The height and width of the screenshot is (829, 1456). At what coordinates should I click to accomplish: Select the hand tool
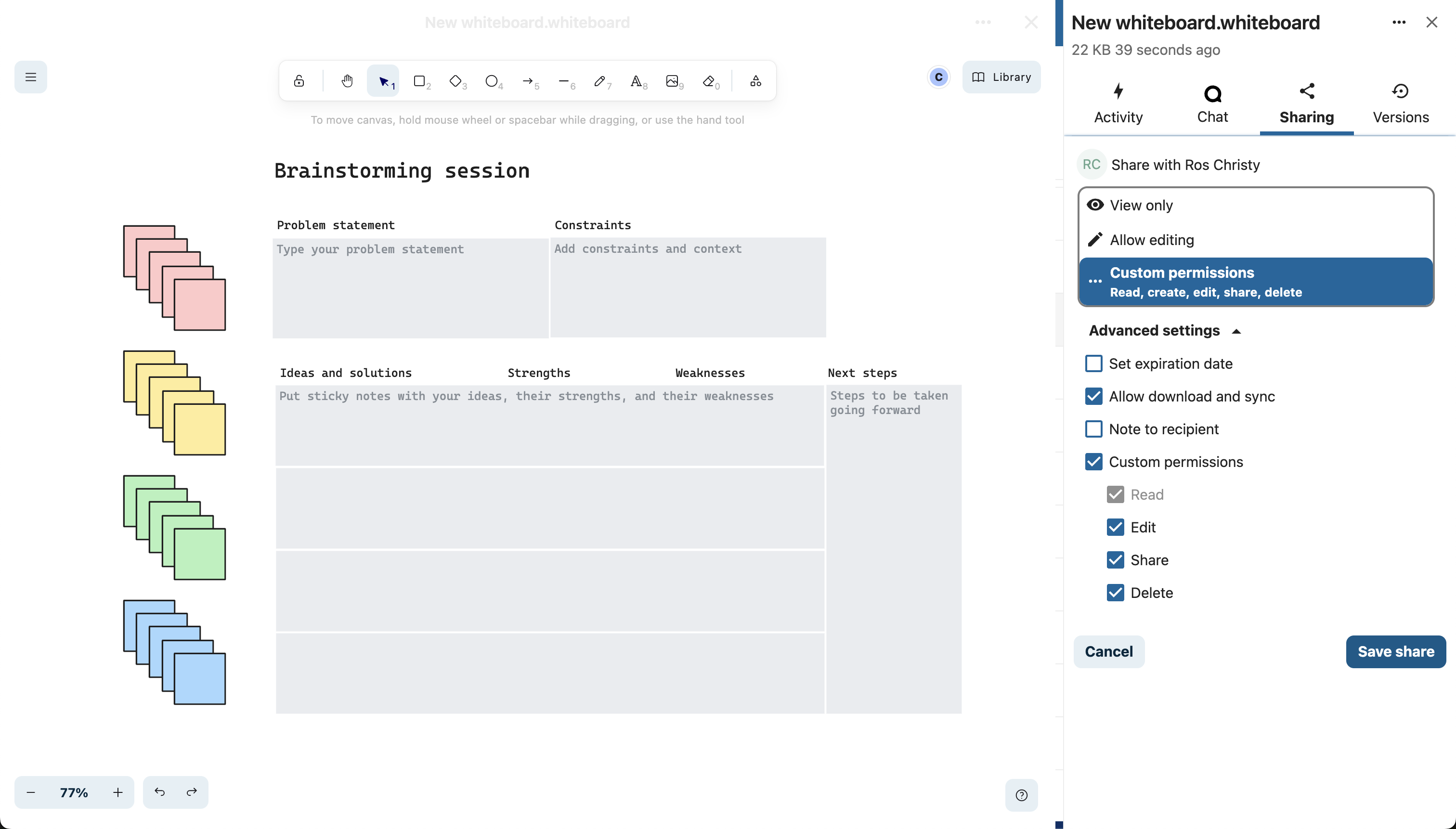[x=347, y=81]
